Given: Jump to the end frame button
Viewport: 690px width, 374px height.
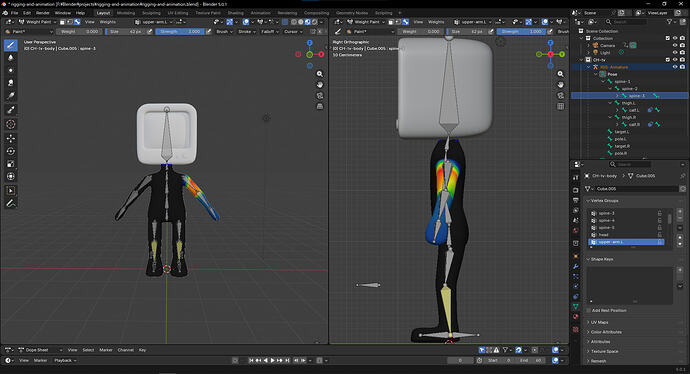Looking at the screenshot, I should pos(287,360).
